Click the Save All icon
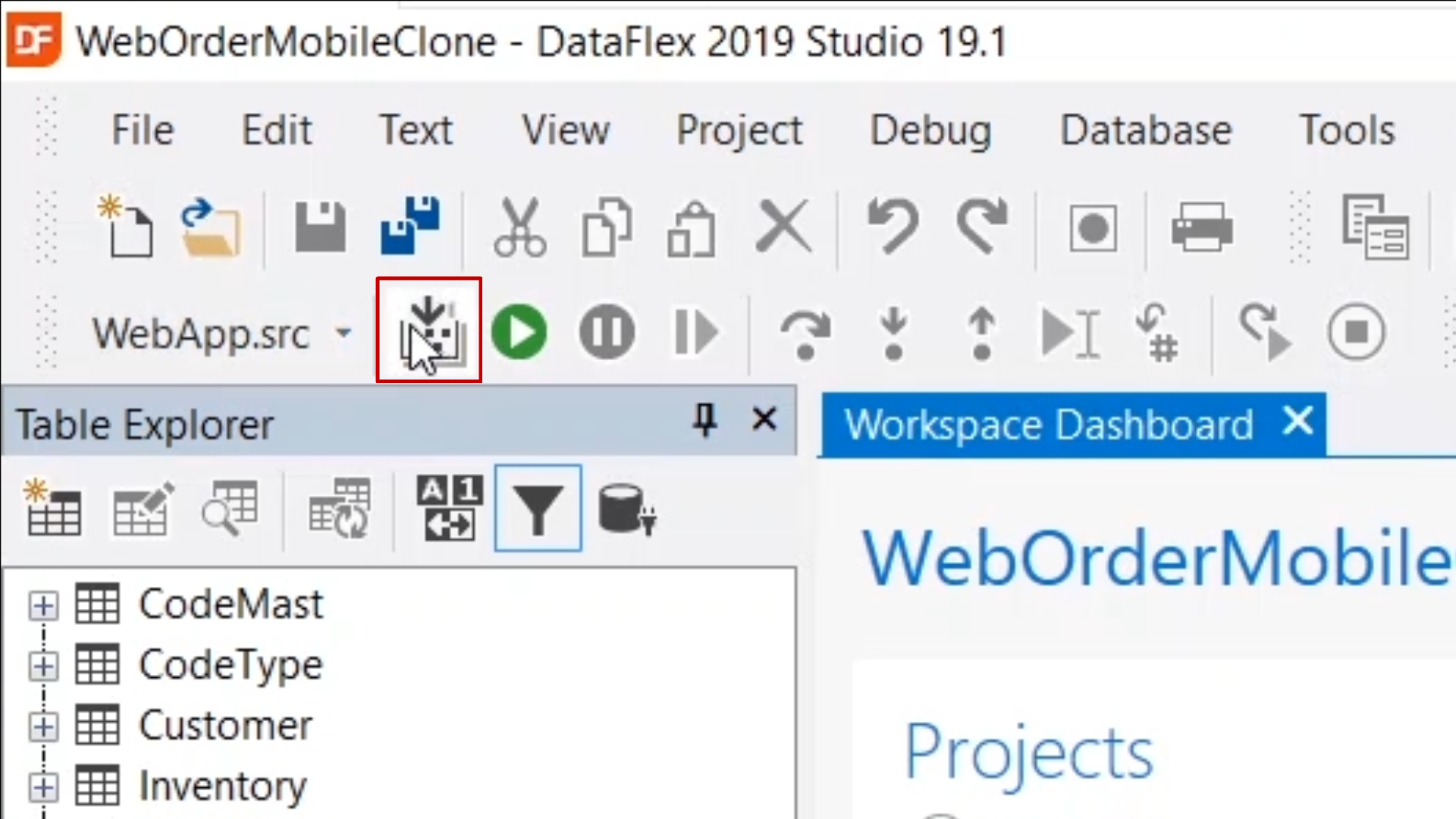This screenshot has height=819, width=1456. click(409, 226)
